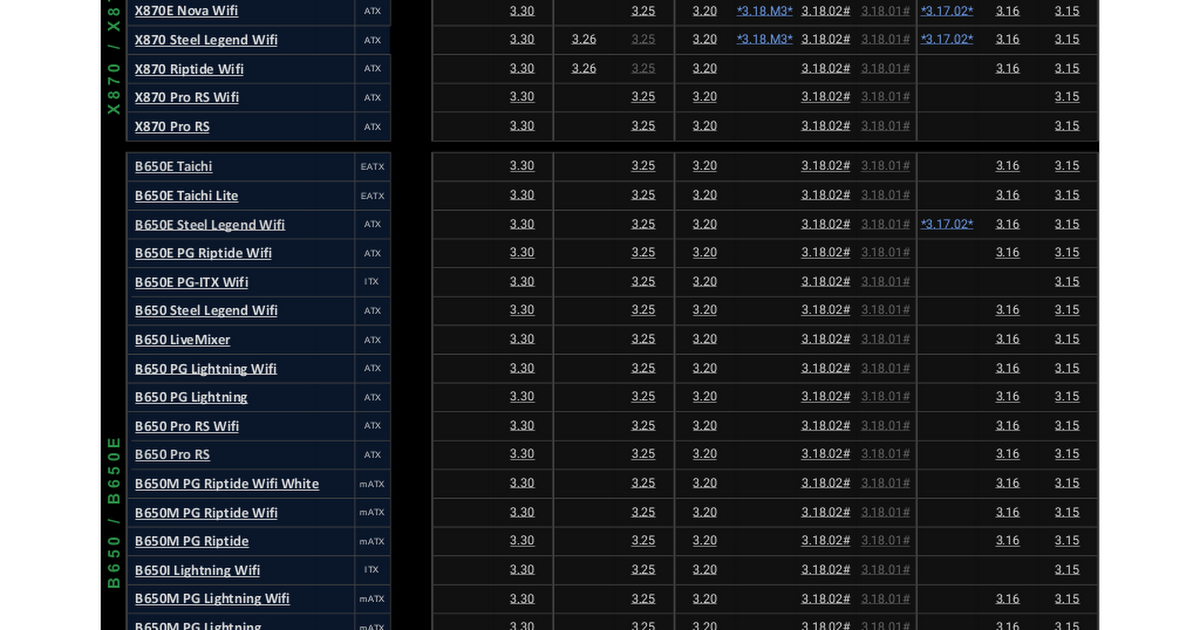Image resolution: width=1200 pixels, height=630 pixels.
Task: Open 3.25 BIOS for X870 Pro RS Wifi
Action: (643, 97)
